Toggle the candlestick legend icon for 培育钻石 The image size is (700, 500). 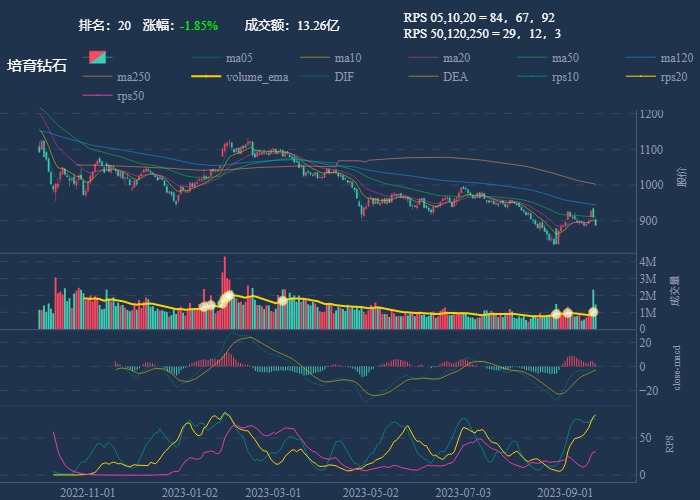[97, 57]
